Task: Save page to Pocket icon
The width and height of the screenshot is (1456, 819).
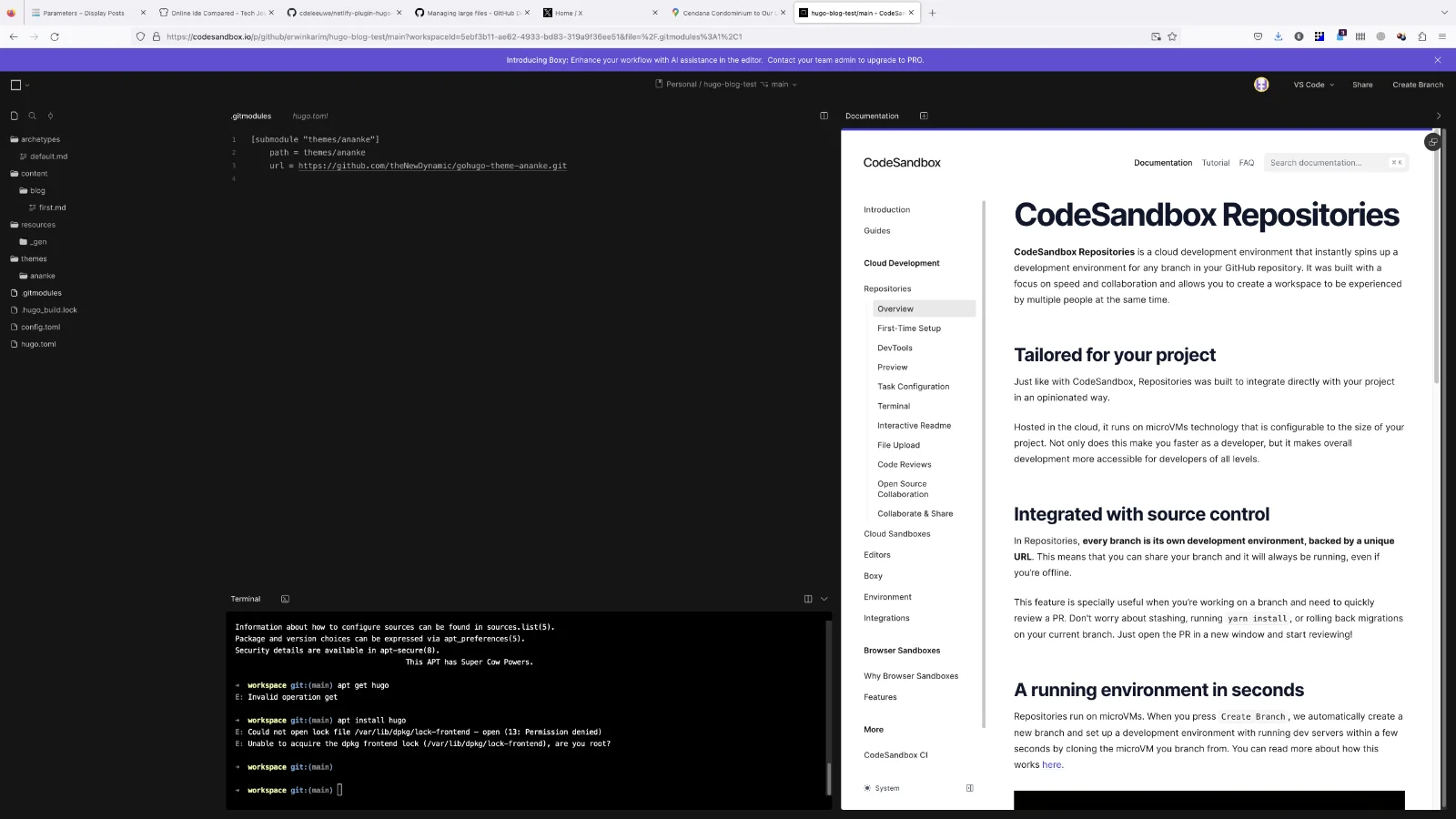Action: coord(1258,36)
